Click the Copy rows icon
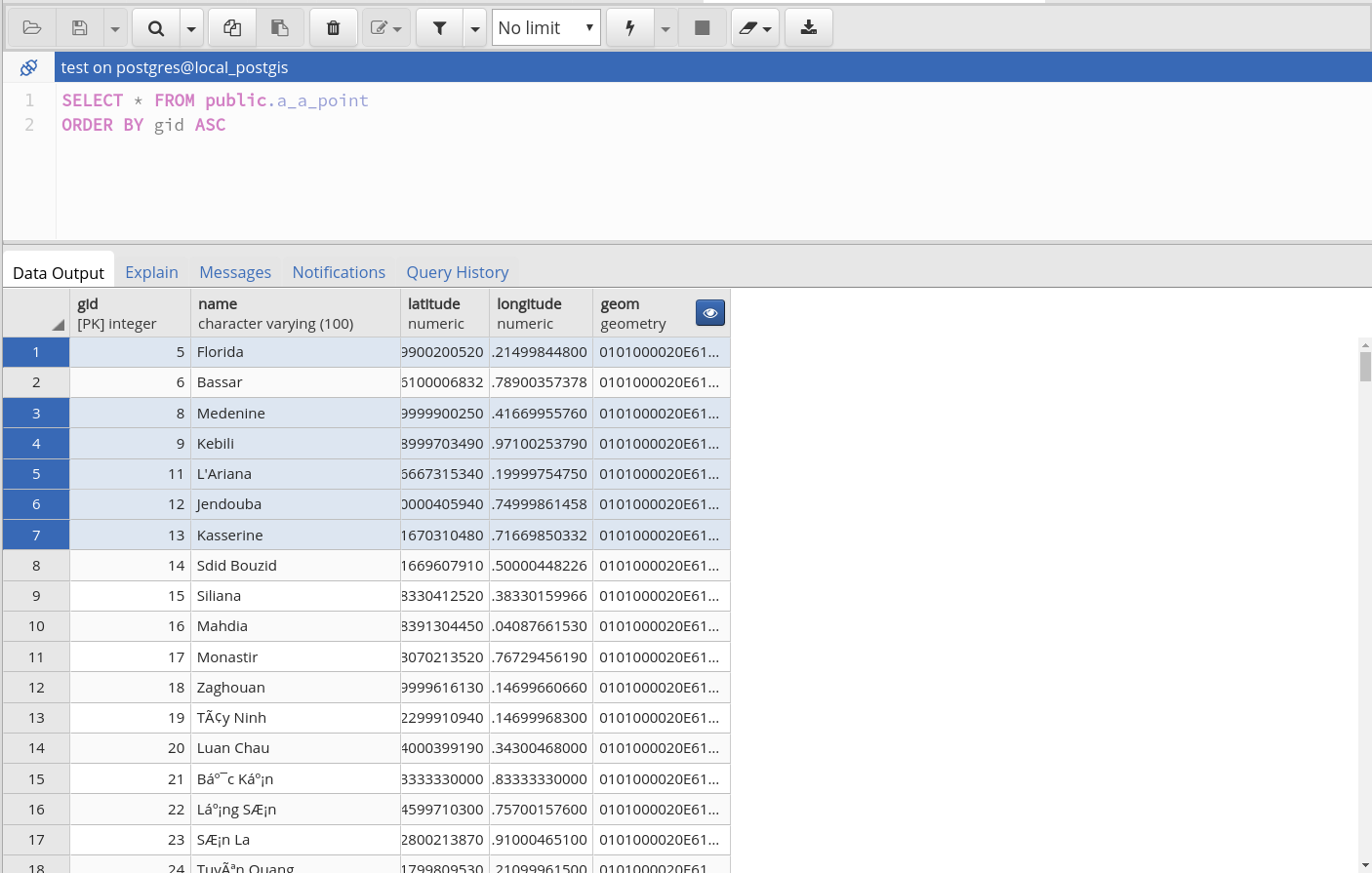The image size is (1372, 873). (x=232, y=28)
